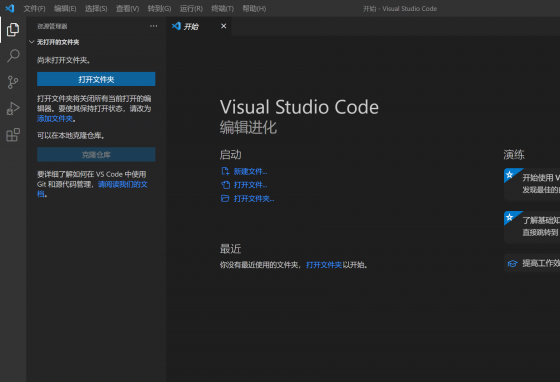Click the new file icon beside 新建文件
The image size is (560, 382).
pos(225,171)
